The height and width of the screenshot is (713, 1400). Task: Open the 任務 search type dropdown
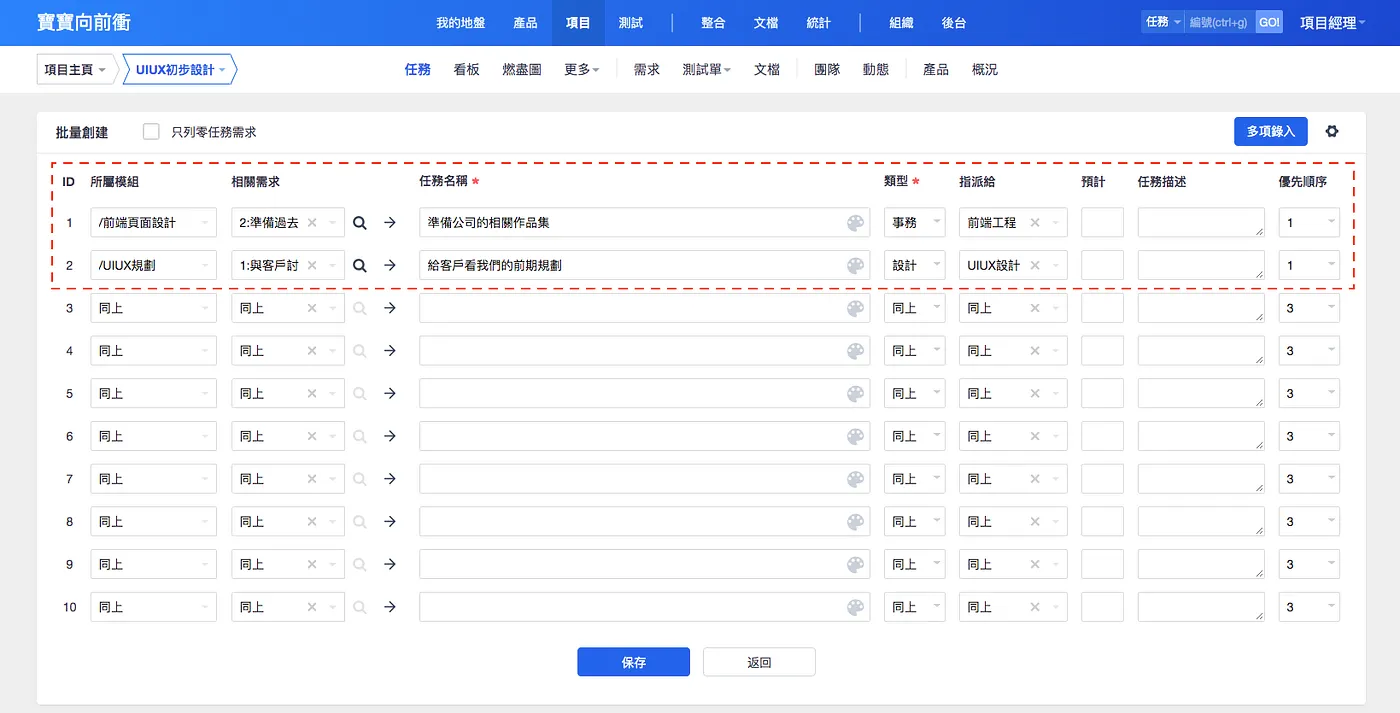(x=1163, y=22)
